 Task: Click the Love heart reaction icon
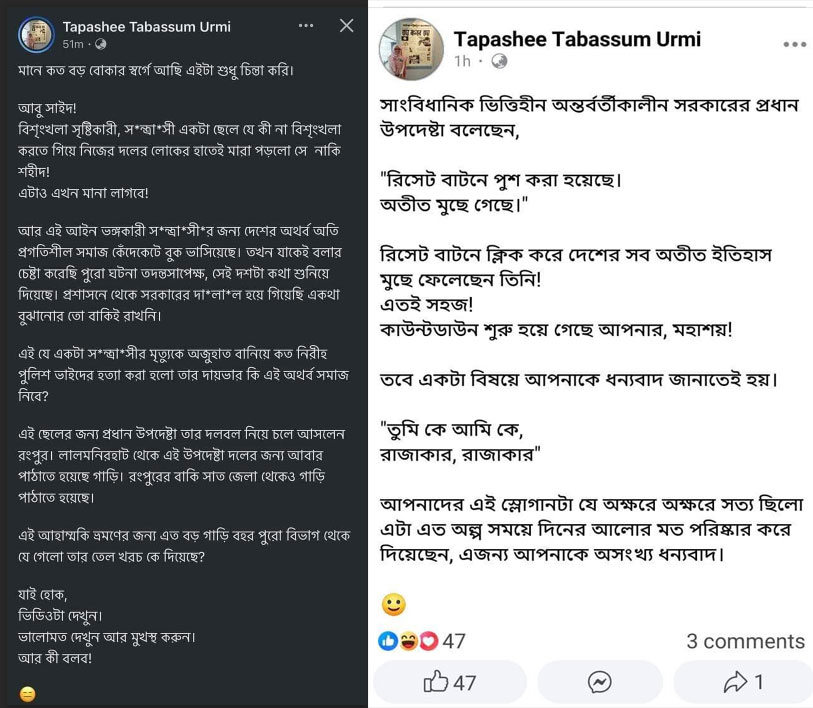[428, 641]
